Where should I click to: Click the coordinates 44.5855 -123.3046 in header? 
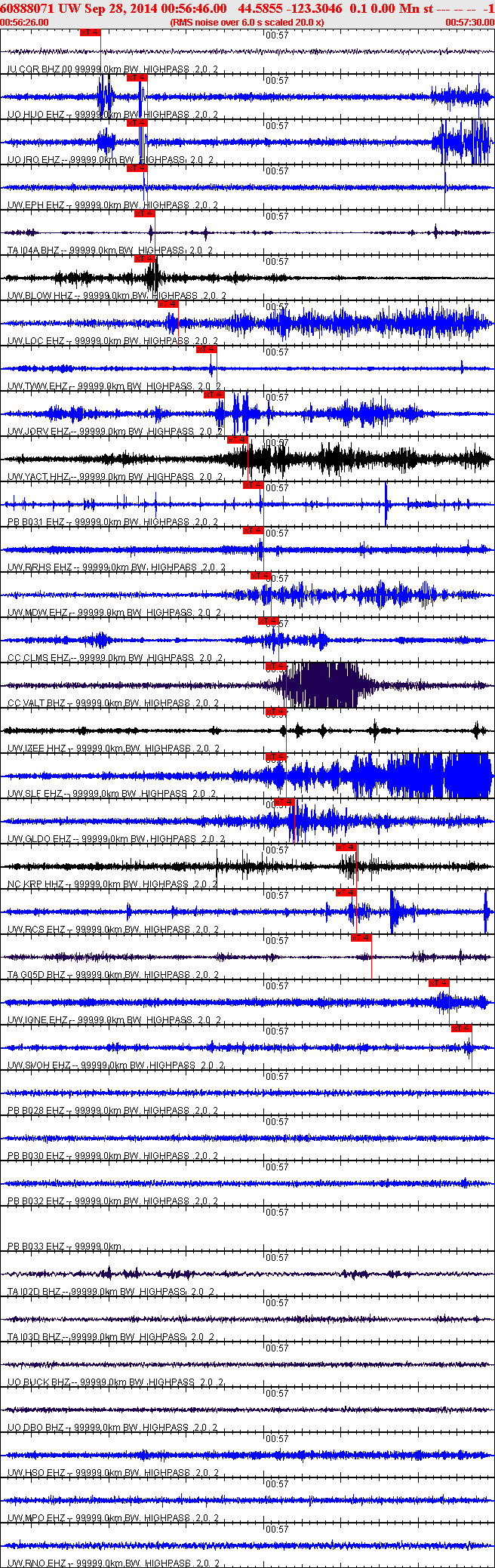tap(289, 8)
